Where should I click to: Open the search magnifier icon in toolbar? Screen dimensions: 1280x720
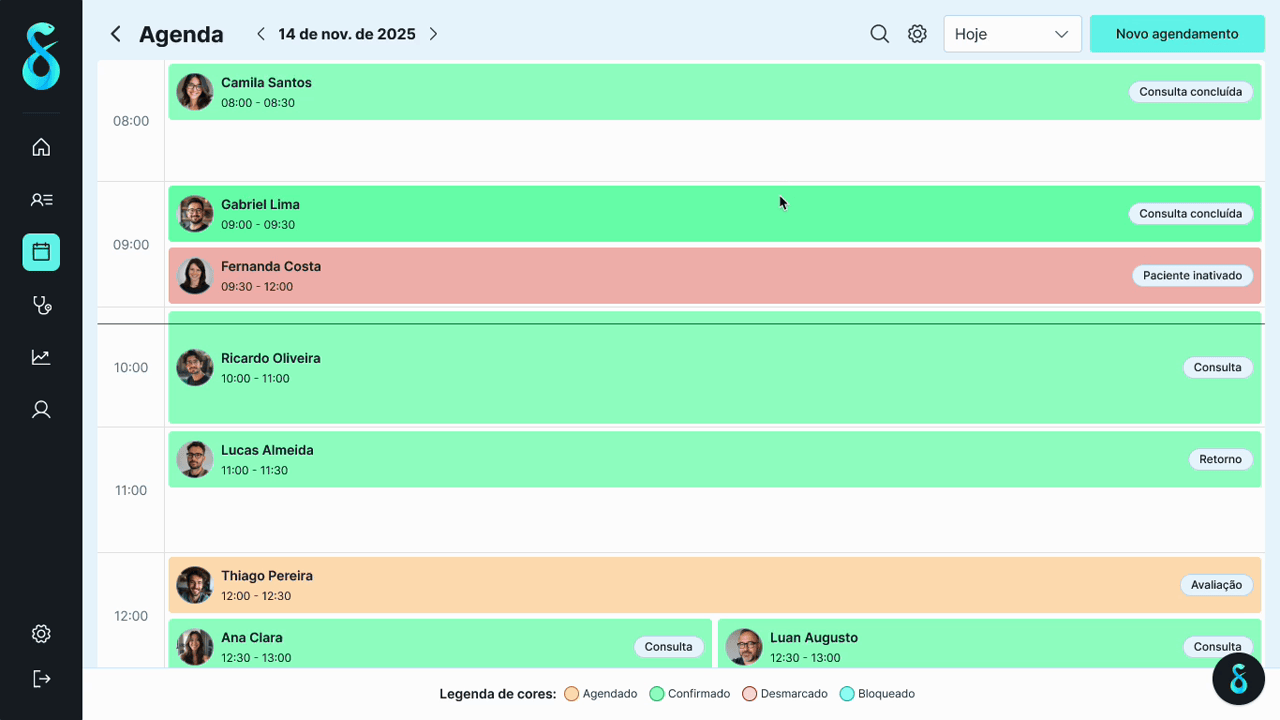pos(879,33)
